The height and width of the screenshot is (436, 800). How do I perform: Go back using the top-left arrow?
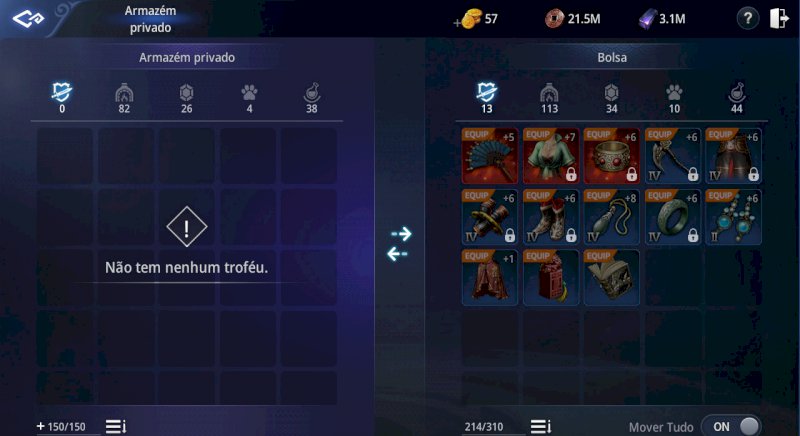tap(28, 19)
